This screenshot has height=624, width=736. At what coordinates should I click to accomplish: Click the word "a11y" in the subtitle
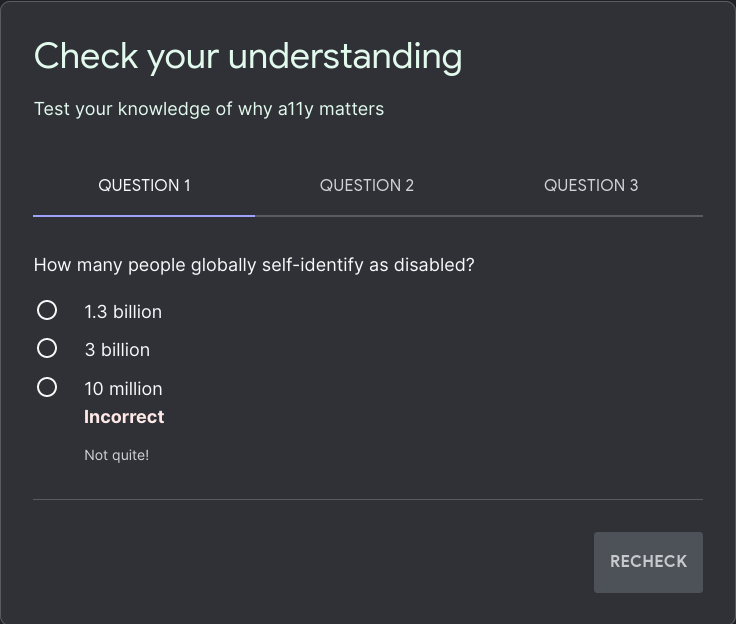(296, 109)
